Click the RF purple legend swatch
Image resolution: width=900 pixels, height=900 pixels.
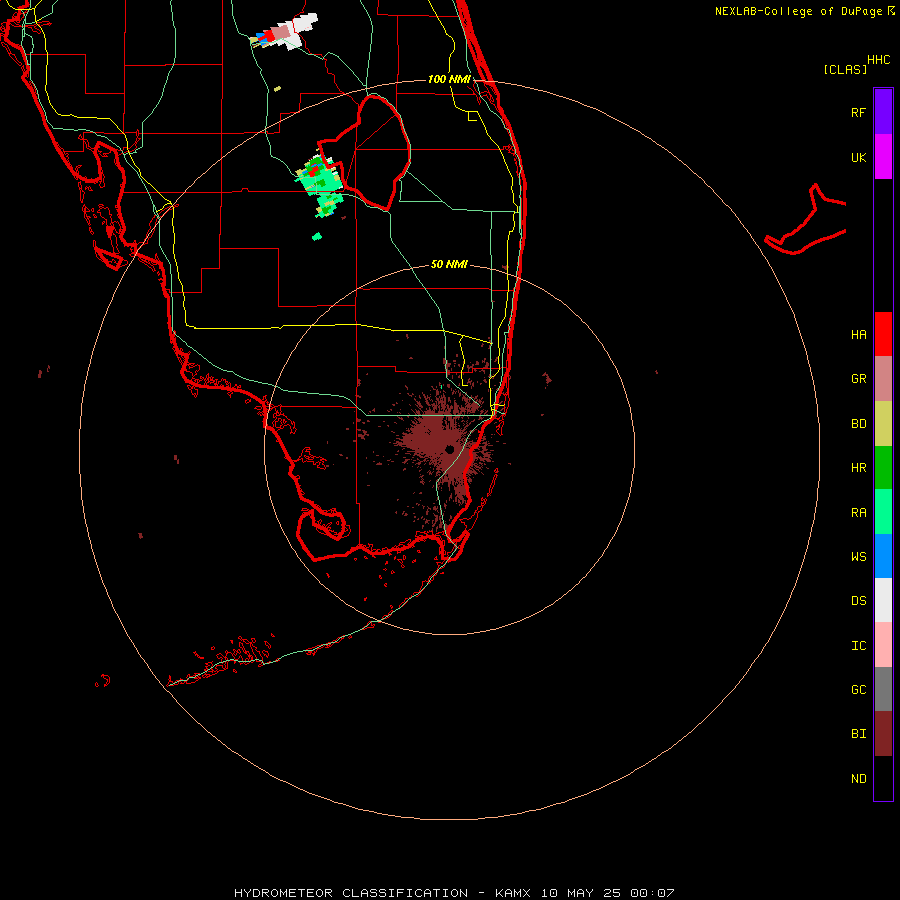883,112
